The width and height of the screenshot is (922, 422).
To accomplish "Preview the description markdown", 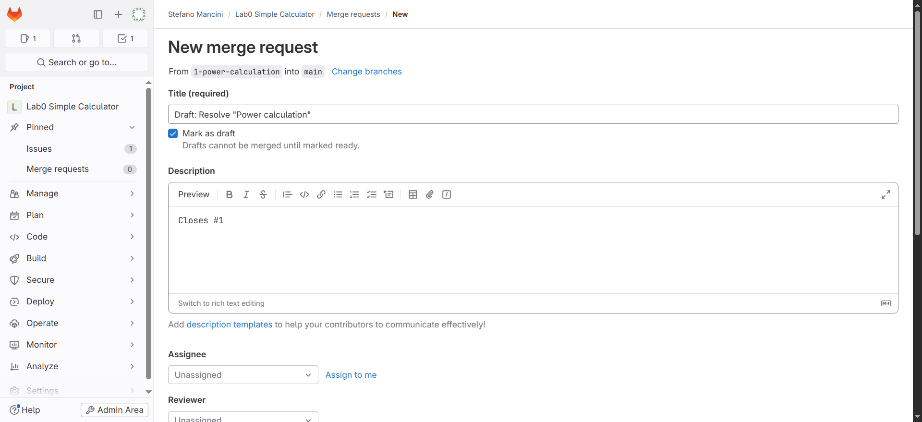I will [x=194, y=194].
